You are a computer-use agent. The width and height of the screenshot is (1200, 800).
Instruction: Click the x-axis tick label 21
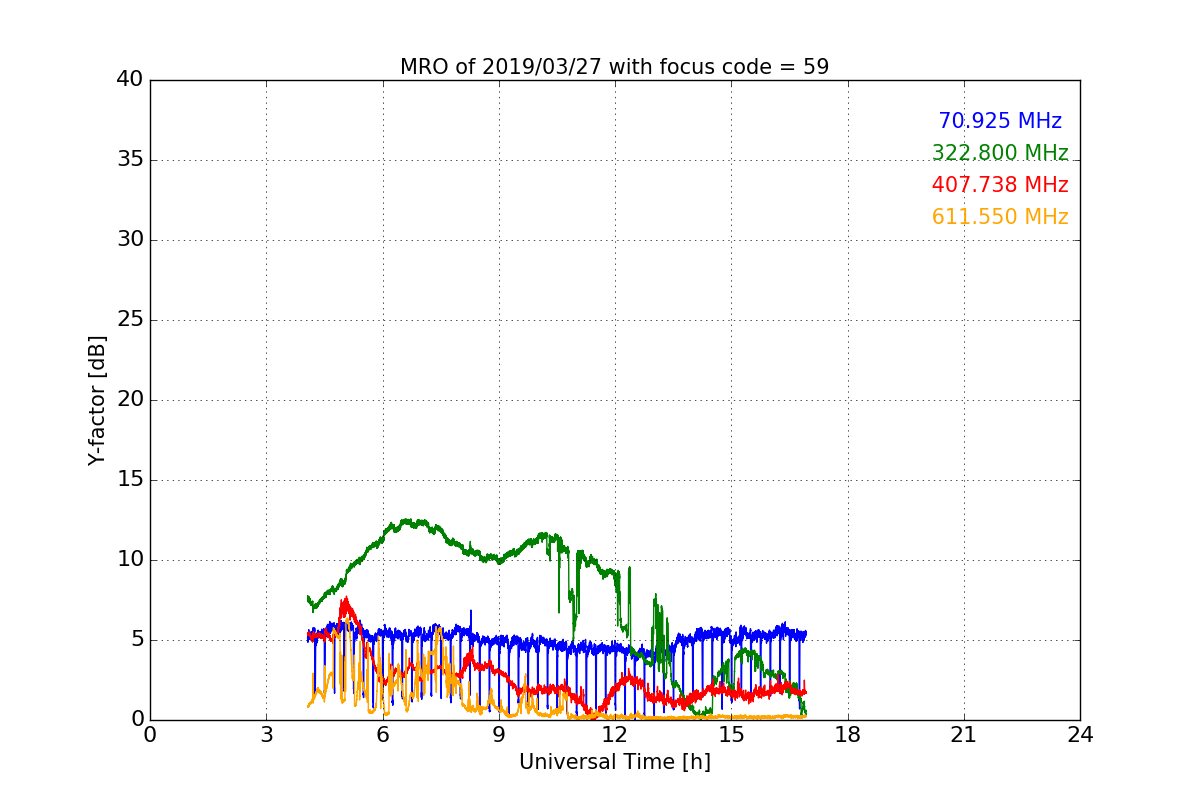[964, 735]
